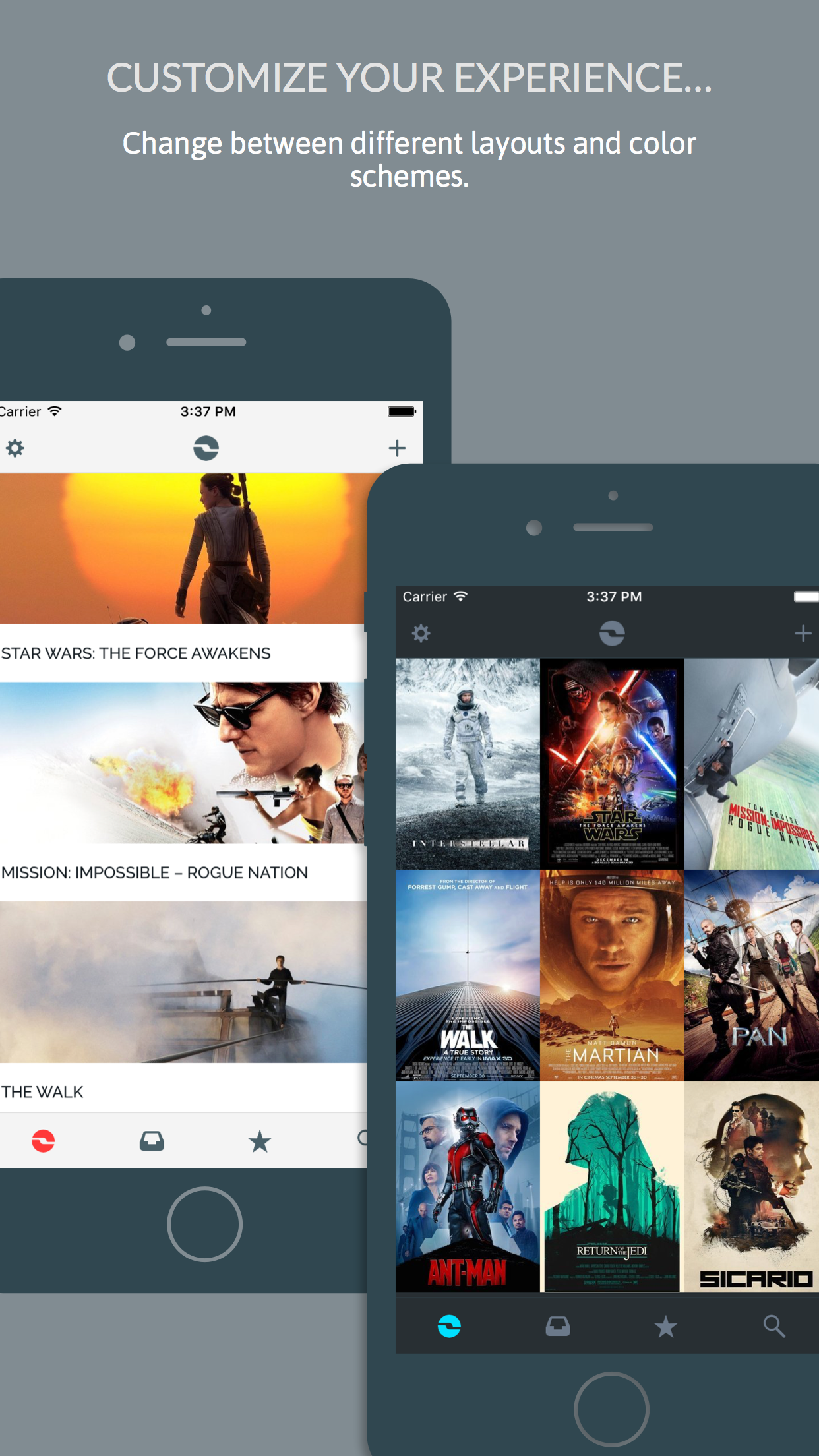The image size is (819, 1456).
Task: Select 'THE WALK' title text
Action: (42, 1092)
